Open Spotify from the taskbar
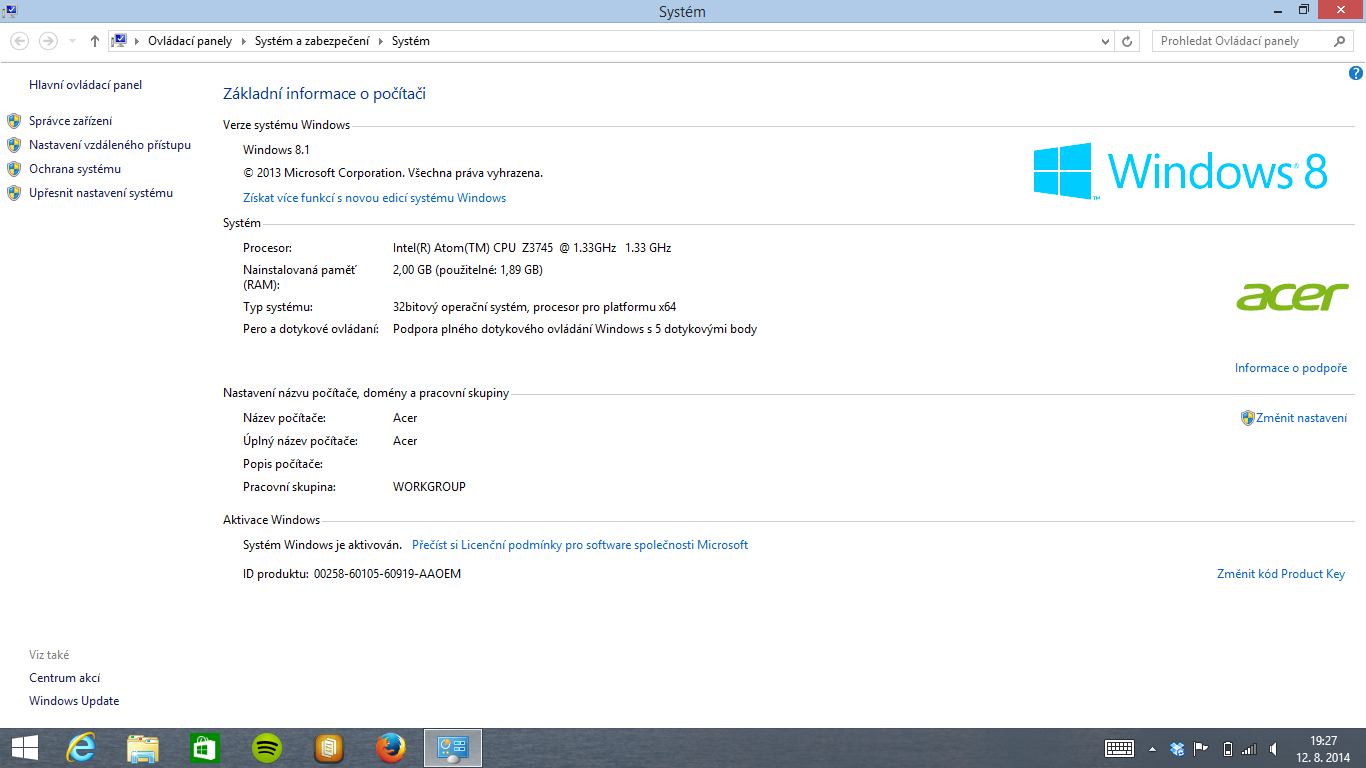Viewport: 1366px width, 768px height. tap(266, 747)
